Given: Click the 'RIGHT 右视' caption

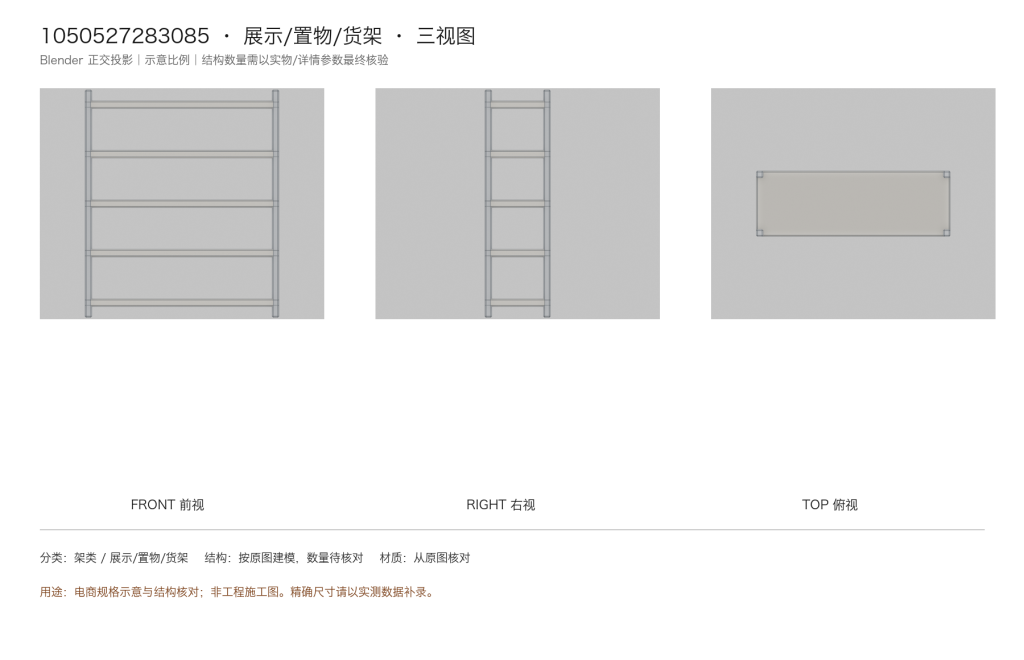Looking at the screenshot, I should click(x=501, y=505).
